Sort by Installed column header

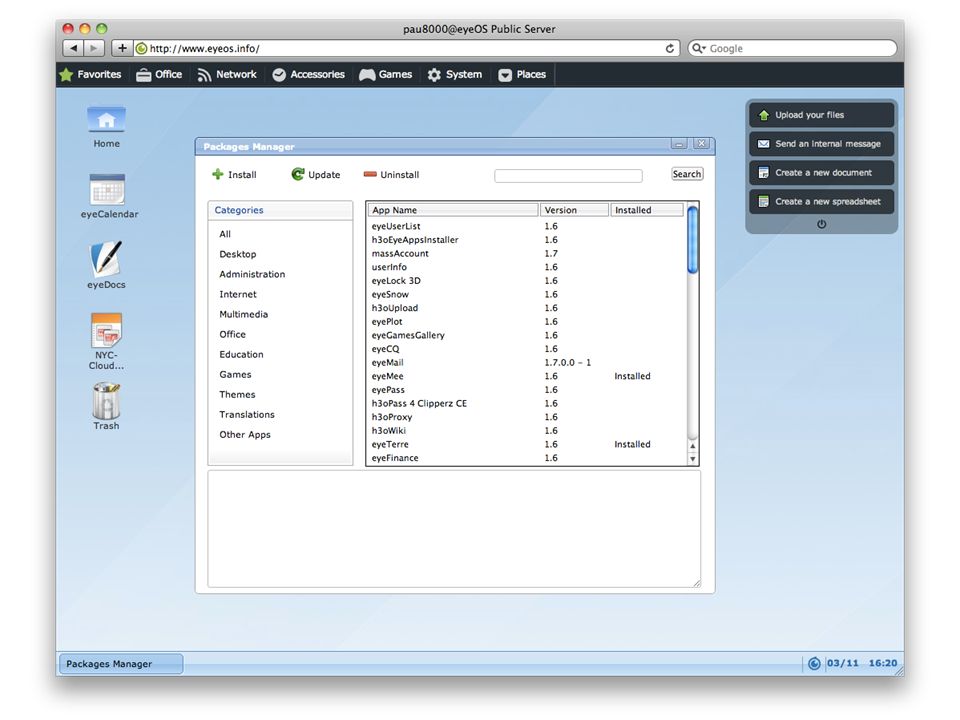647,210
